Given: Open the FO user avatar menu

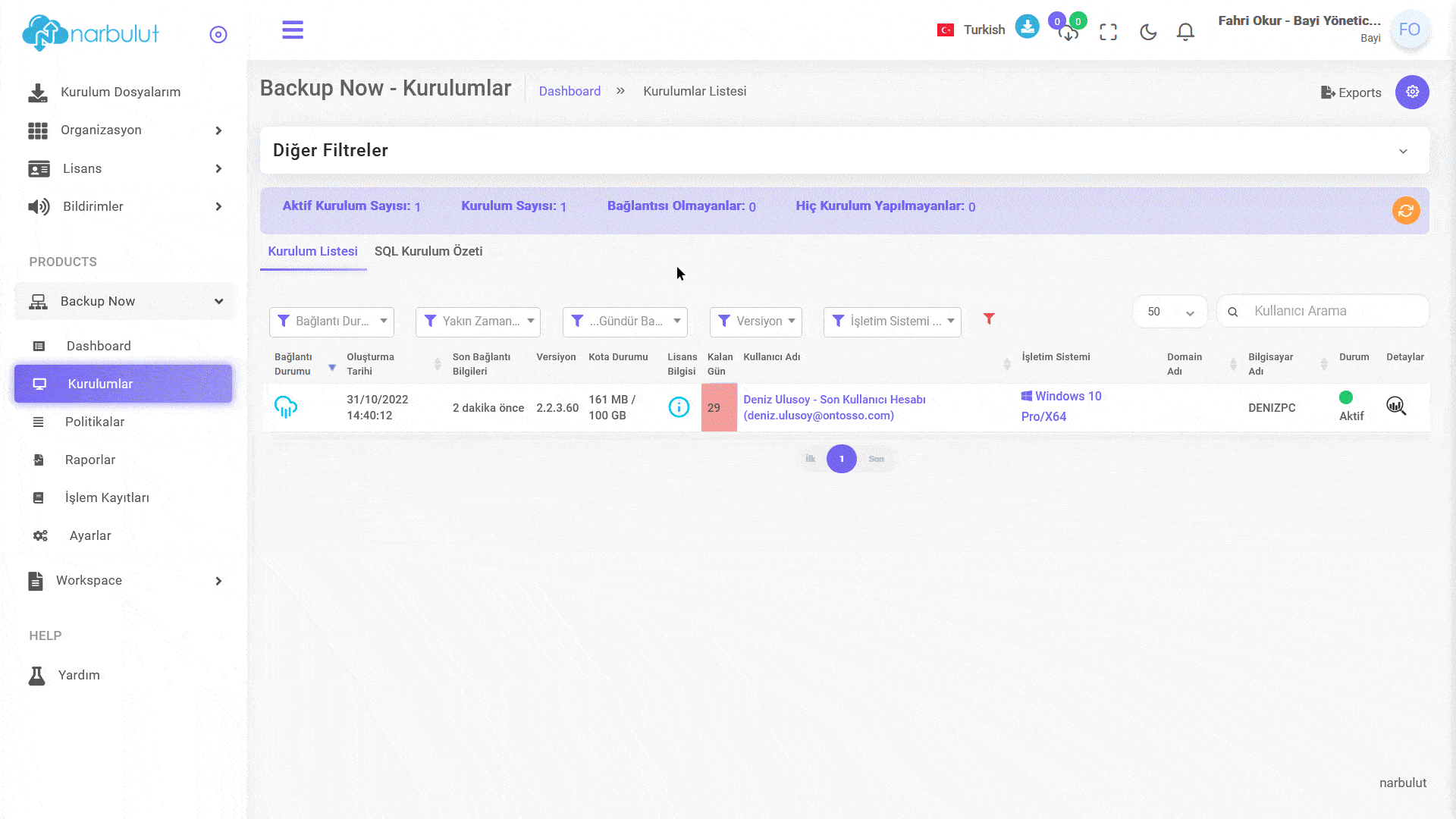Looking at the screenshot, I should [x=1410, y=30].
